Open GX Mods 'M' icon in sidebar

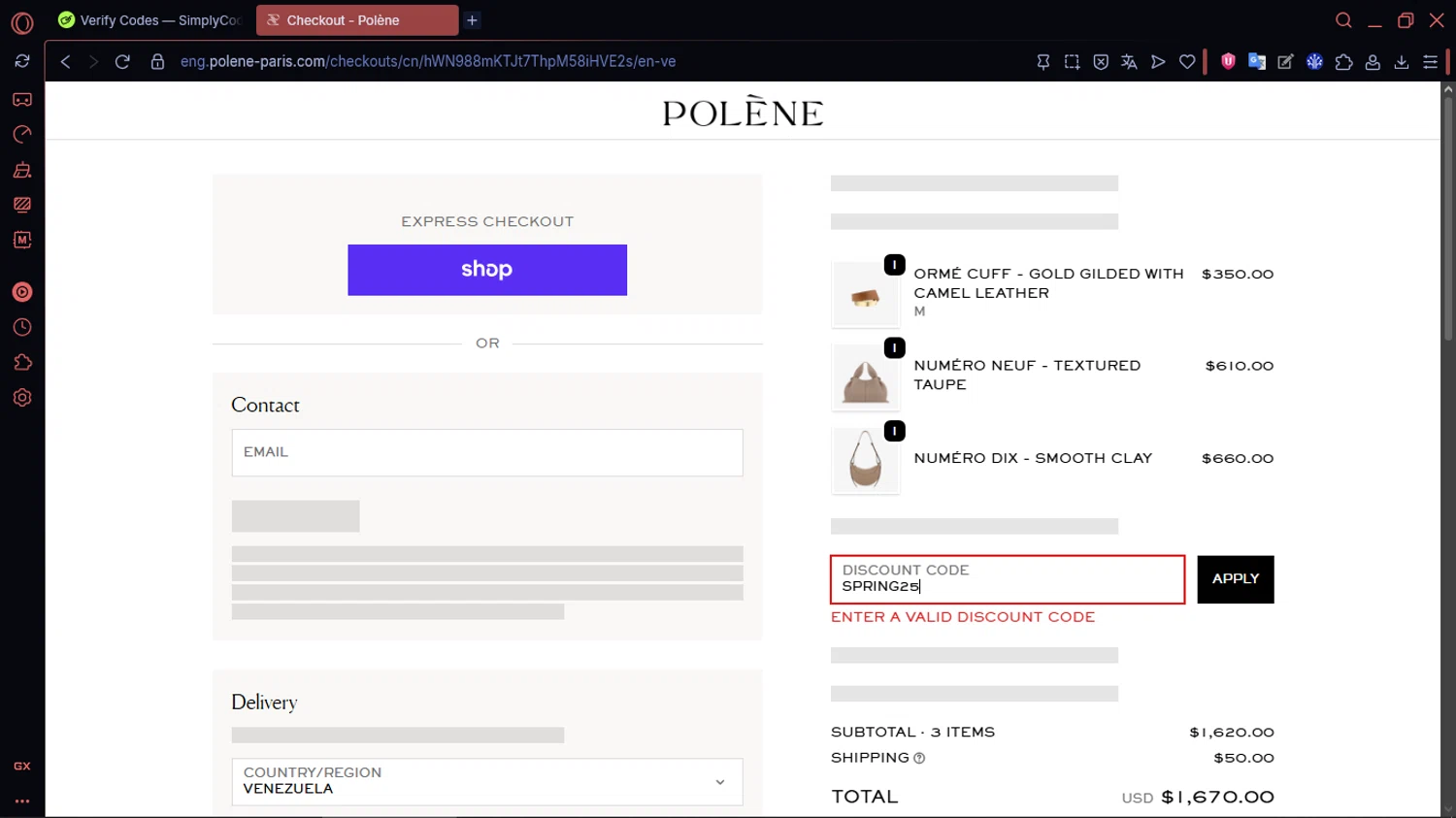[x=22, y=240]
